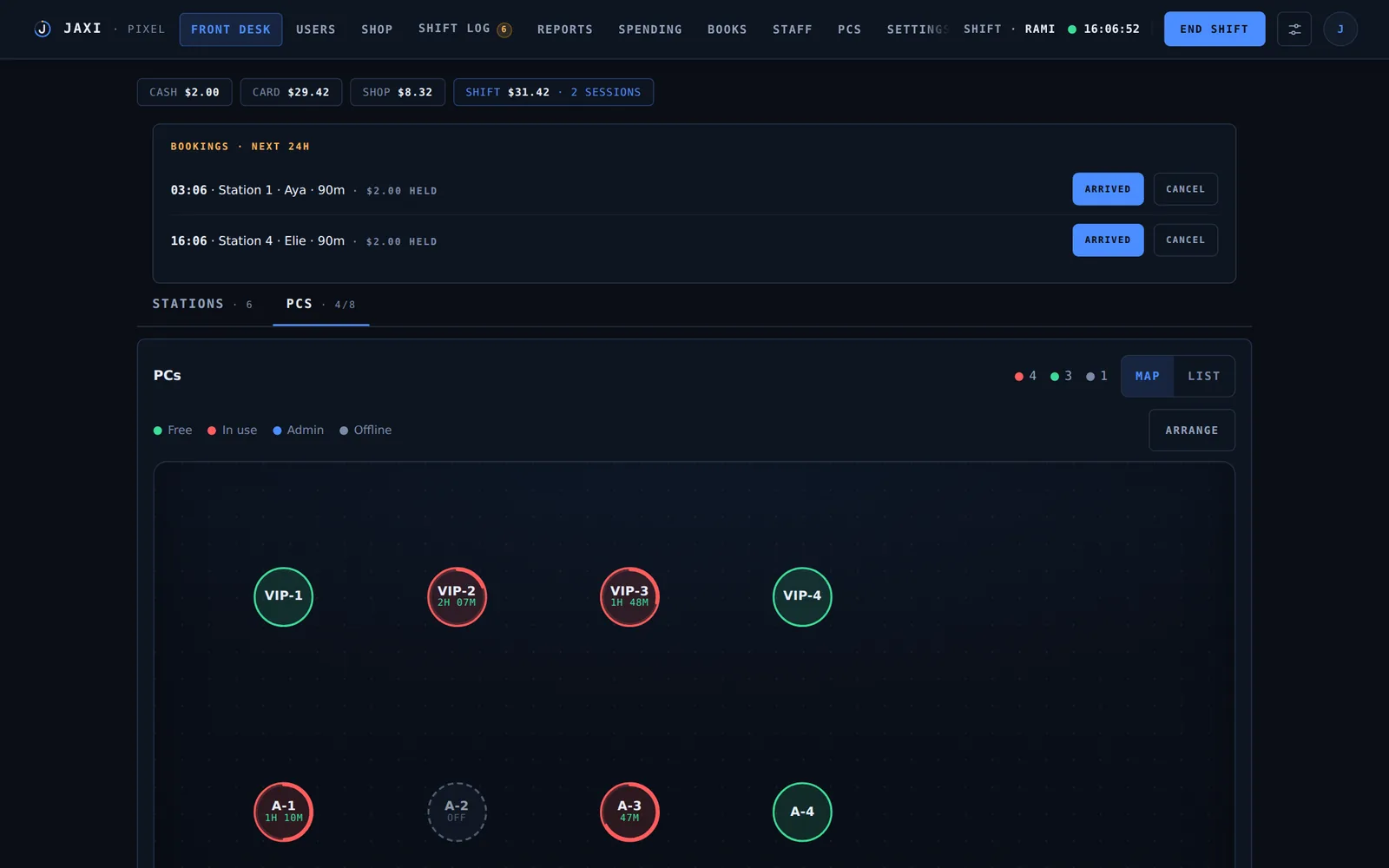Image resolution: width=1389 pixels, height=868 pixels.
Task: Click the Arrange button
Action: [x=1191, y=431]
